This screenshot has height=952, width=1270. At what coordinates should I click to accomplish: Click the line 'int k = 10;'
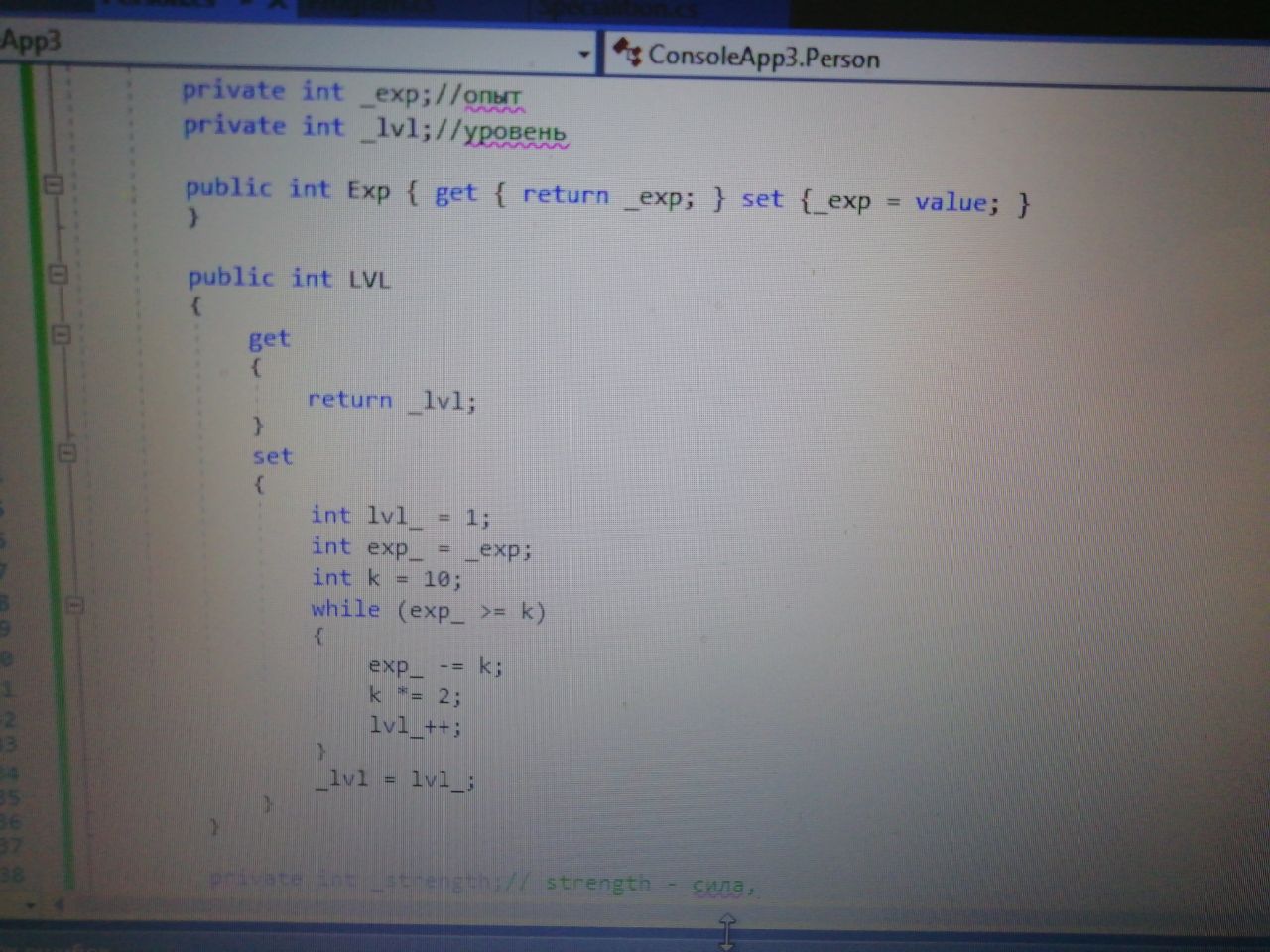(x=386, y=578)
